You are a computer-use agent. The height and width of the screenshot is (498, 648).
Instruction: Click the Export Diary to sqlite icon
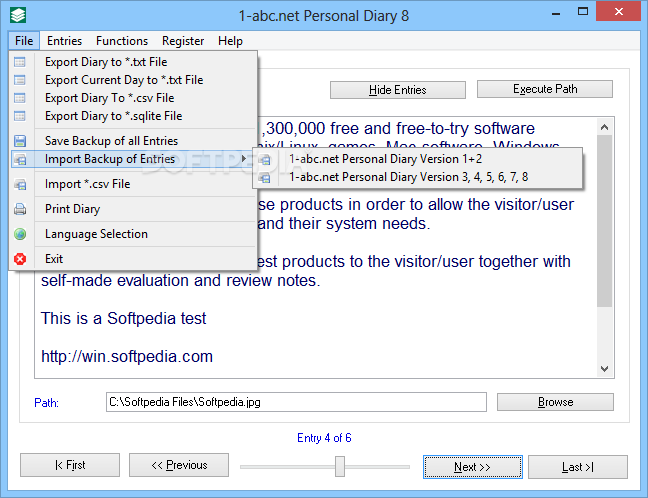click(20, 116)
